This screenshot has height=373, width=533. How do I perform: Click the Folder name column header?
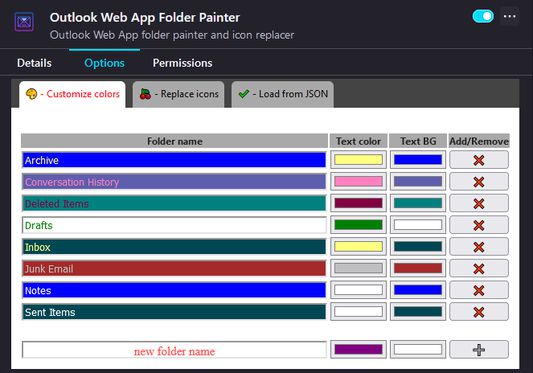[174, 141]
